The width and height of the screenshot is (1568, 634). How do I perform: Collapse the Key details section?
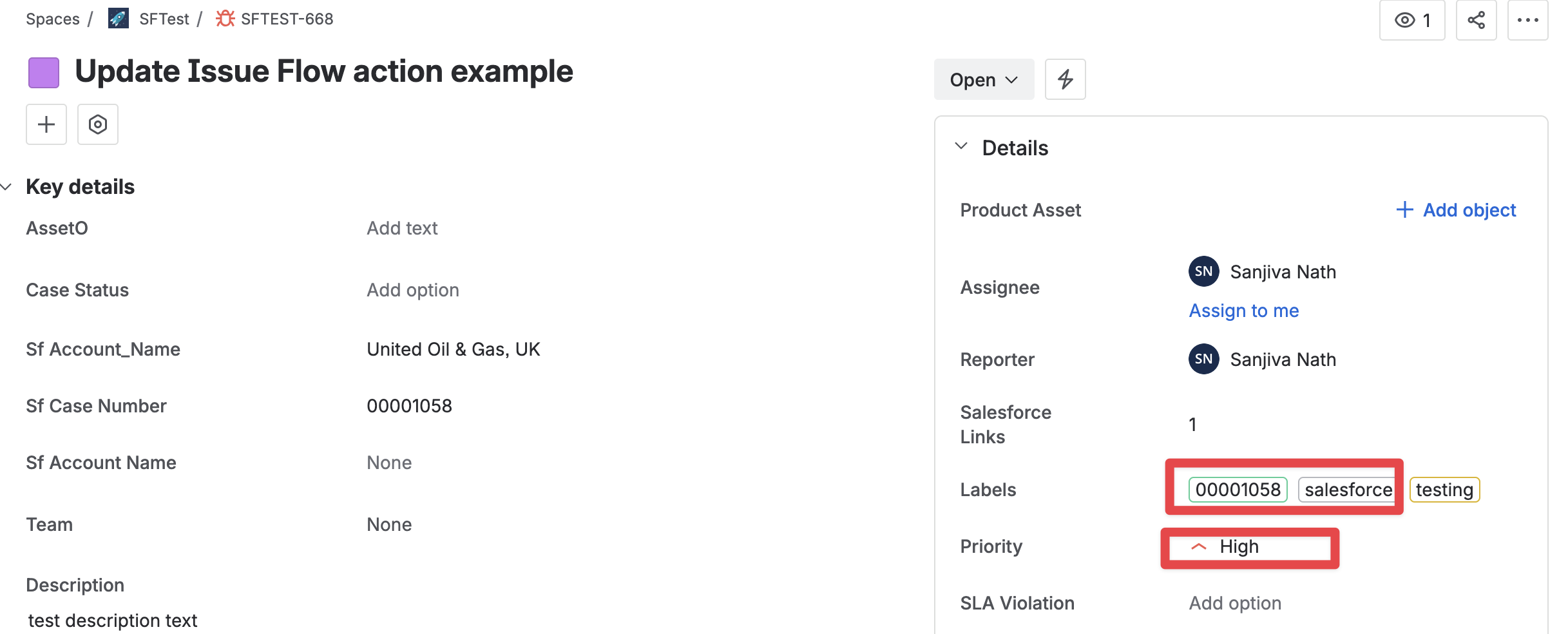[6, 187]
